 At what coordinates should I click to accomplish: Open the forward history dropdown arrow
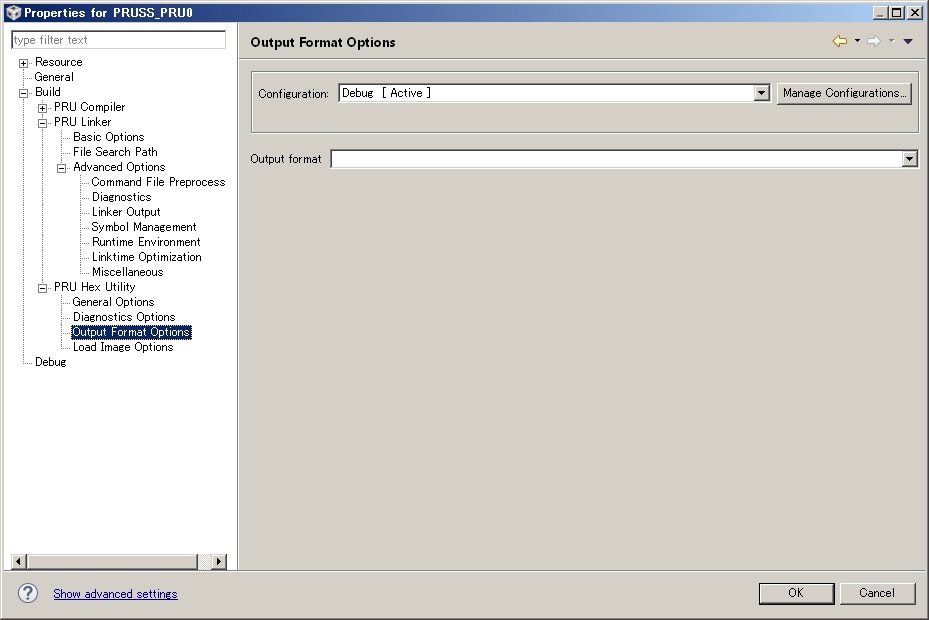[x=892, y=41]
